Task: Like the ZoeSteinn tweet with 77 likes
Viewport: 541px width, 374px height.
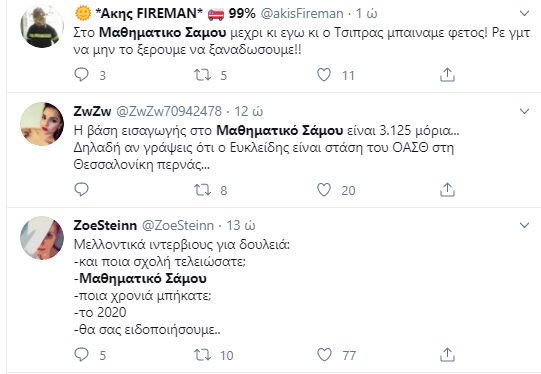Action: click(x=324, y=354)
